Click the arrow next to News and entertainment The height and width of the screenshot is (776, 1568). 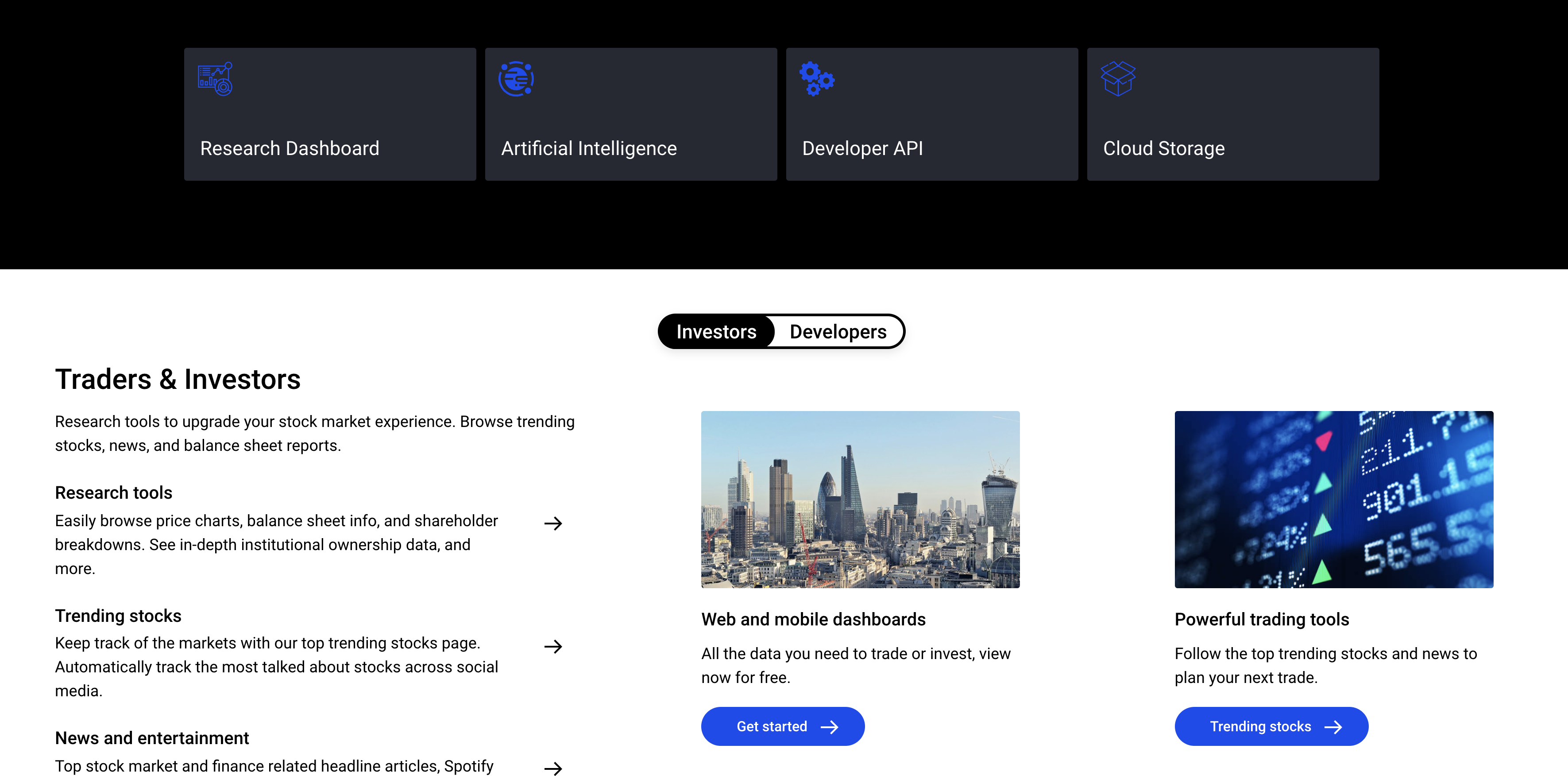click(x=555, y=768)
